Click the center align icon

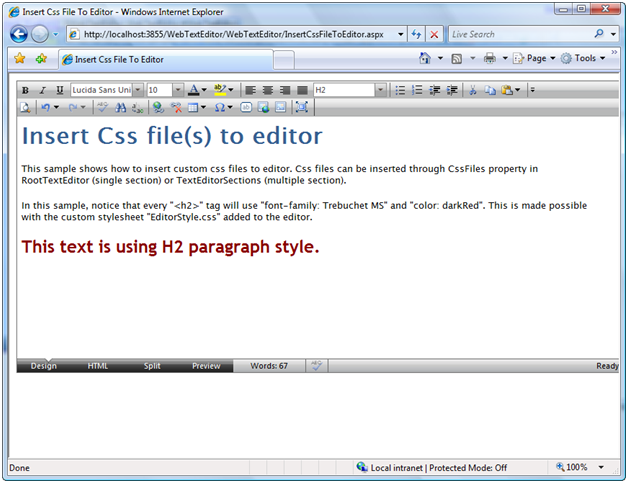tap(268, 90)
